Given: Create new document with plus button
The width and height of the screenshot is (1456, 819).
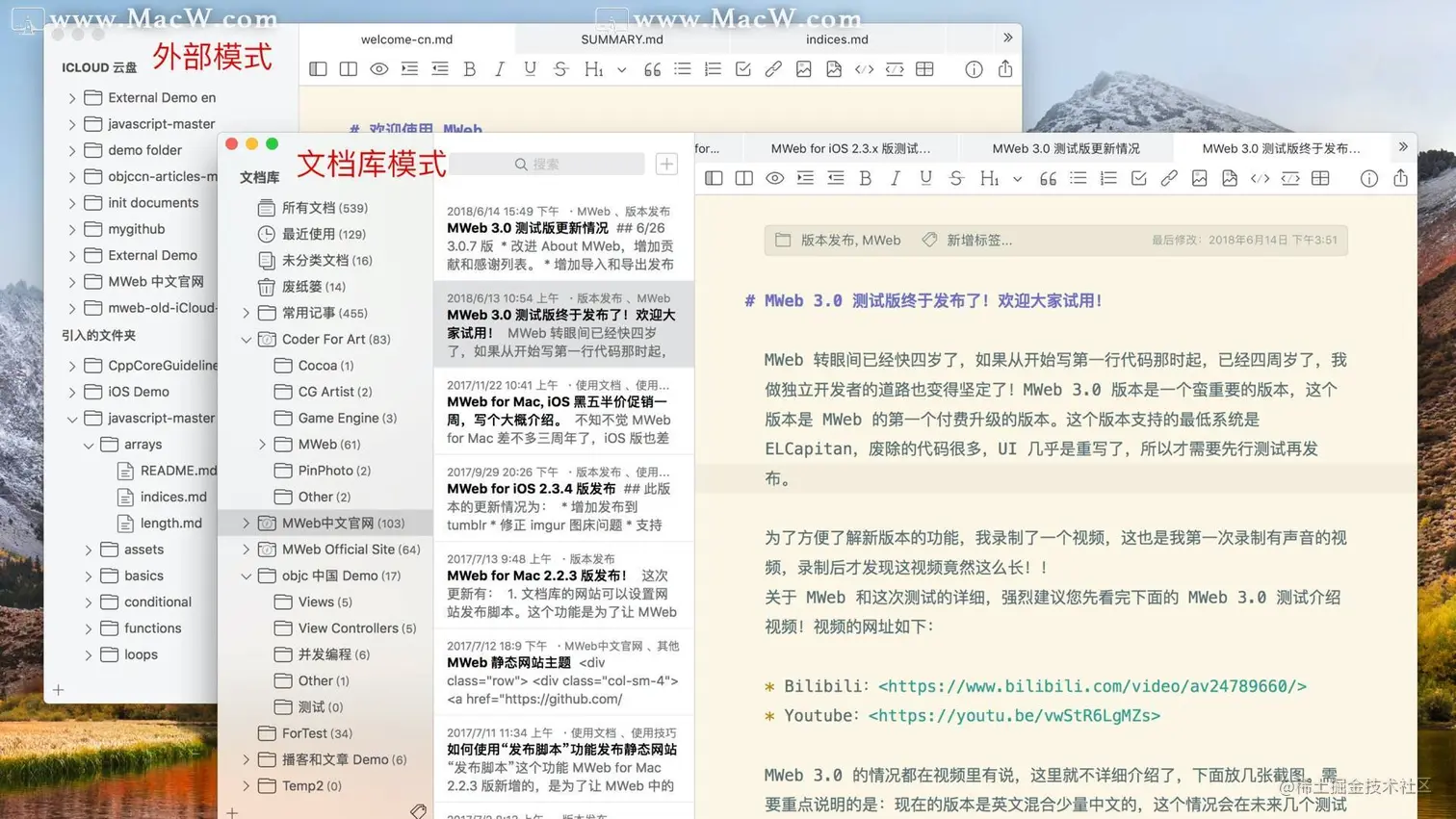Looking at the screenshot, I should point(666,164).
